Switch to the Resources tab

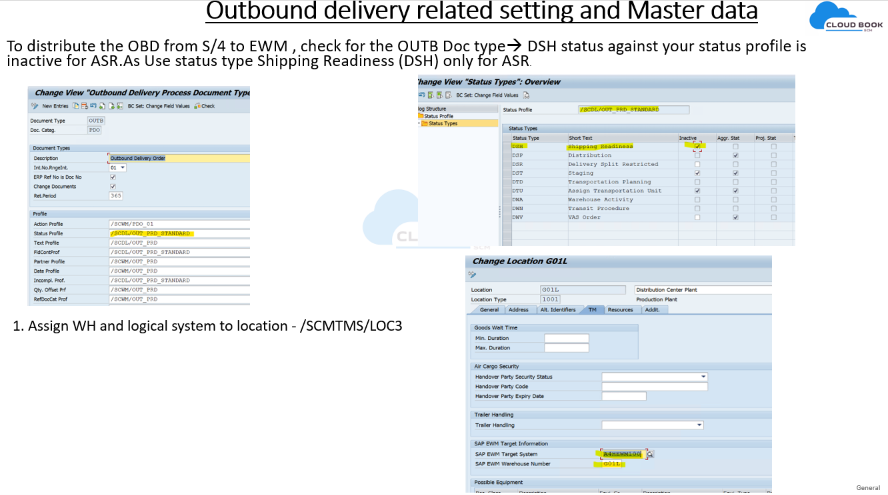[621, 310]
